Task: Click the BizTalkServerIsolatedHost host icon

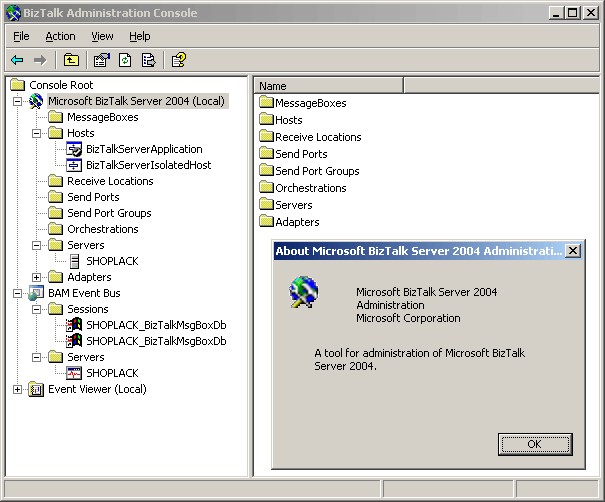Action: click(x=74, y=165)
